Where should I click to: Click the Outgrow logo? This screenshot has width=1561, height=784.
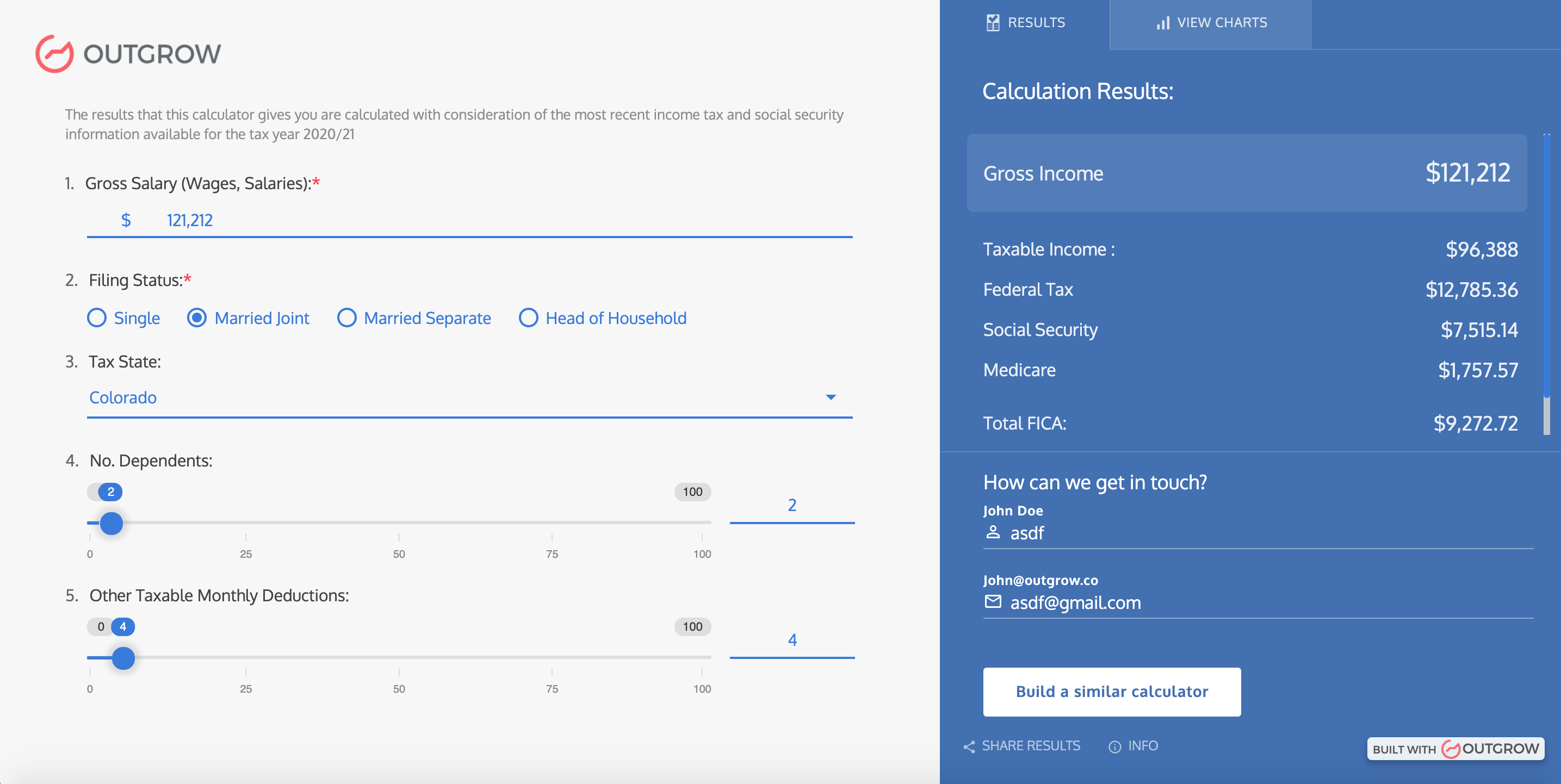click(x=128, y=54)
